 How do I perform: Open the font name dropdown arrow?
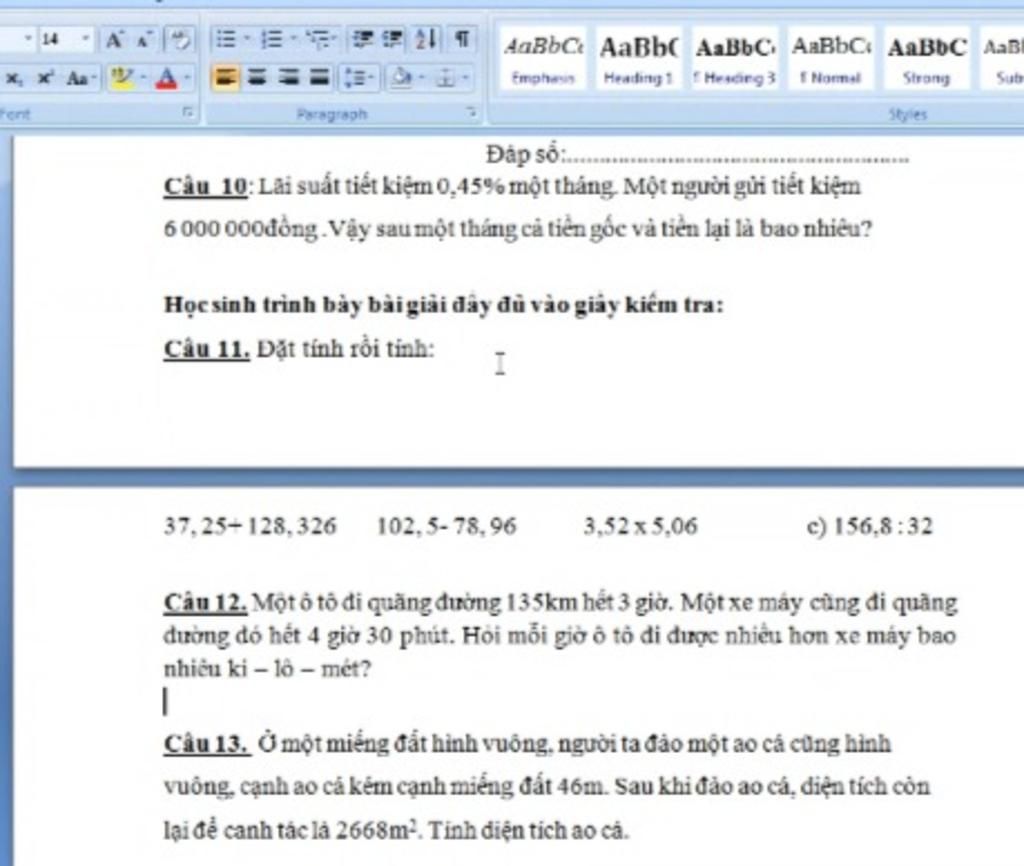(x=28, y=40)
